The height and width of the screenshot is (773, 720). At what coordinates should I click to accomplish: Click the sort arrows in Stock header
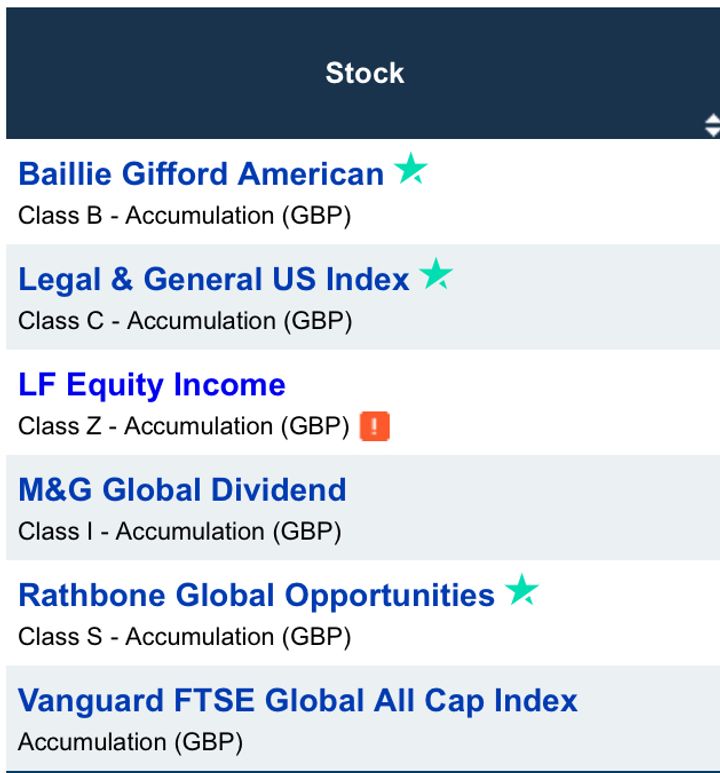tap(711, 126)
